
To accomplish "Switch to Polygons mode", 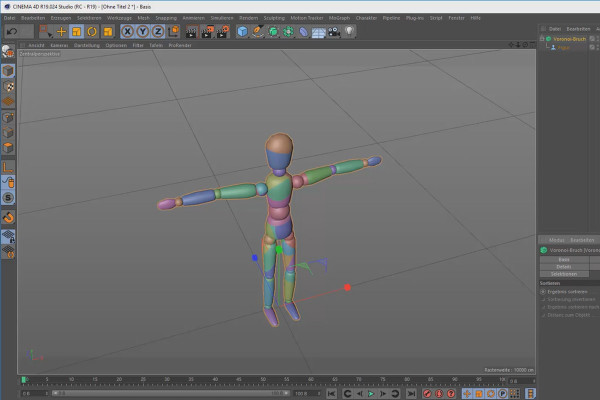I will 8,148.
